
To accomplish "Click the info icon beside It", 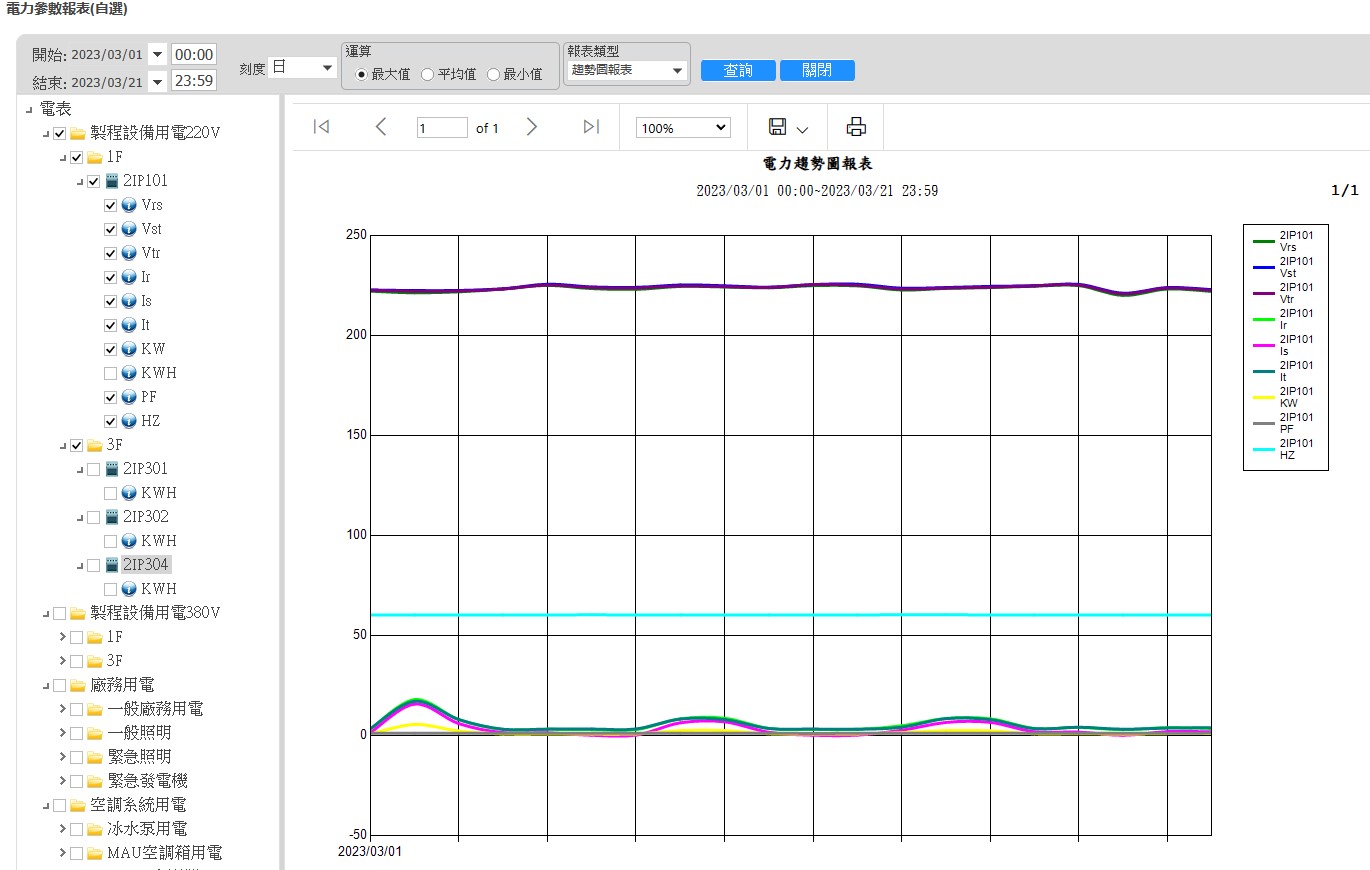I will pos(129,325).
